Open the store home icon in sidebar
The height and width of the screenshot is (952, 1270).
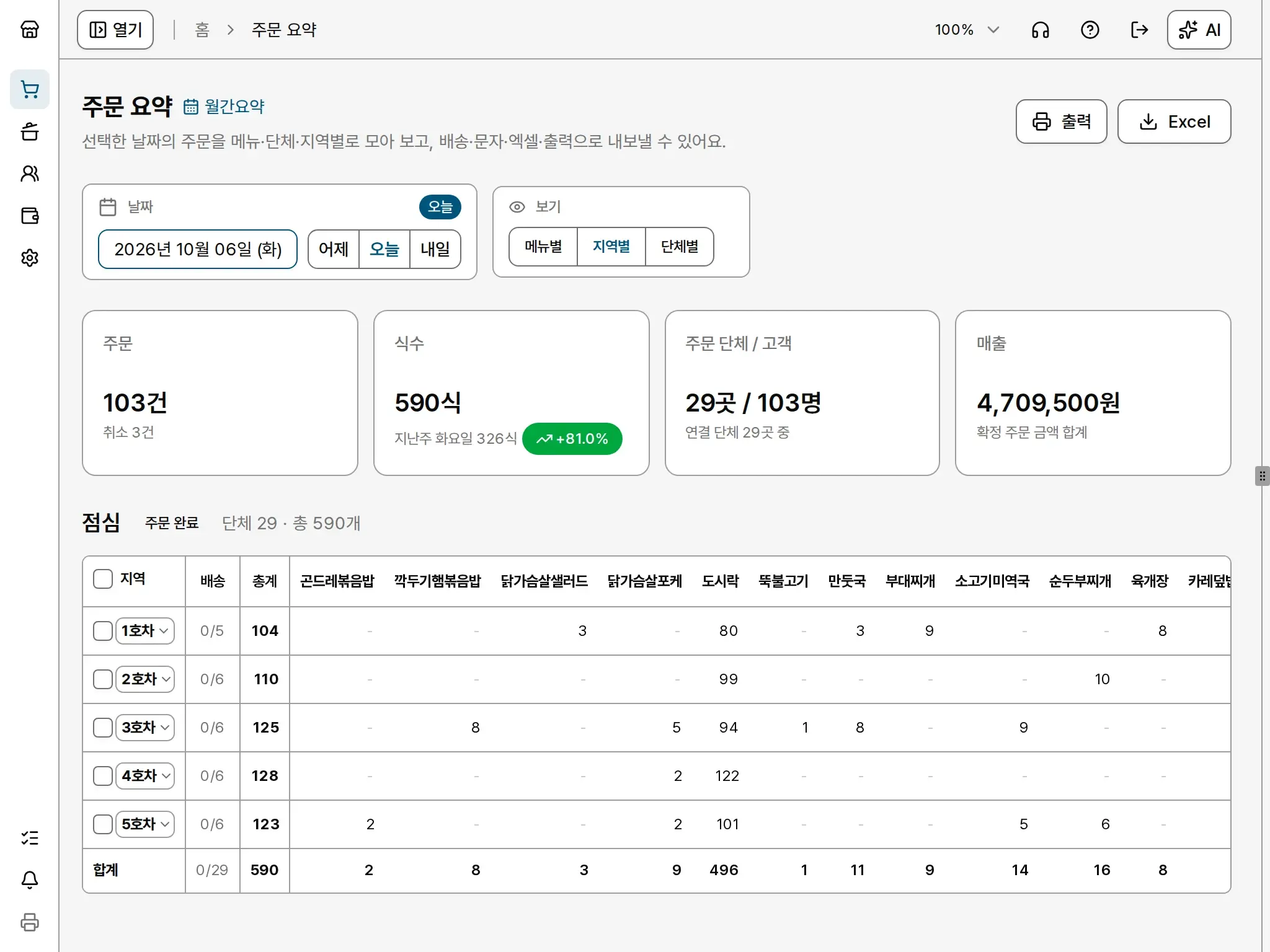pyautogui.click(x=30, y=29)
